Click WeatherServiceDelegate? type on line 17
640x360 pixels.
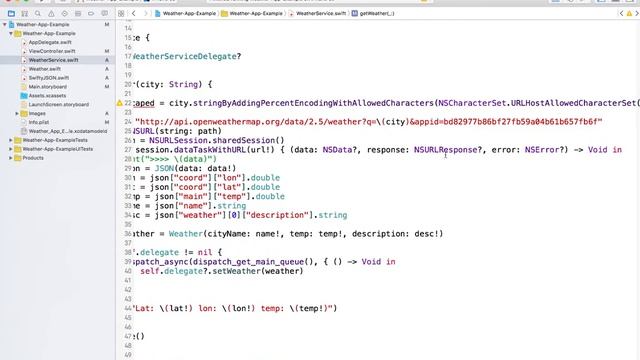[187, 56]
